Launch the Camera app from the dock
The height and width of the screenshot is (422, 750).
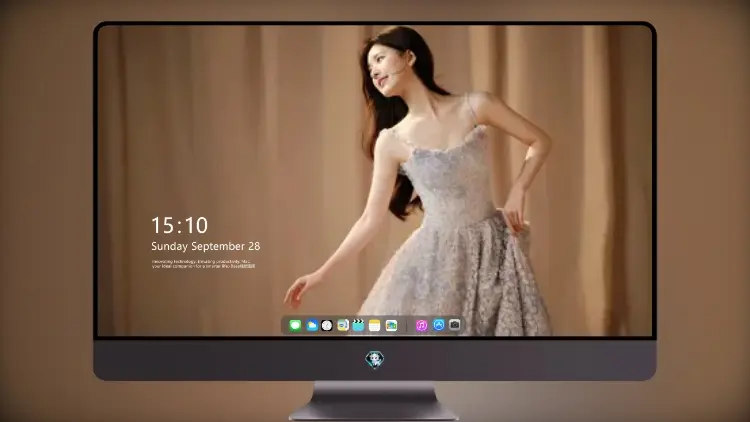[x=454, y=325]
